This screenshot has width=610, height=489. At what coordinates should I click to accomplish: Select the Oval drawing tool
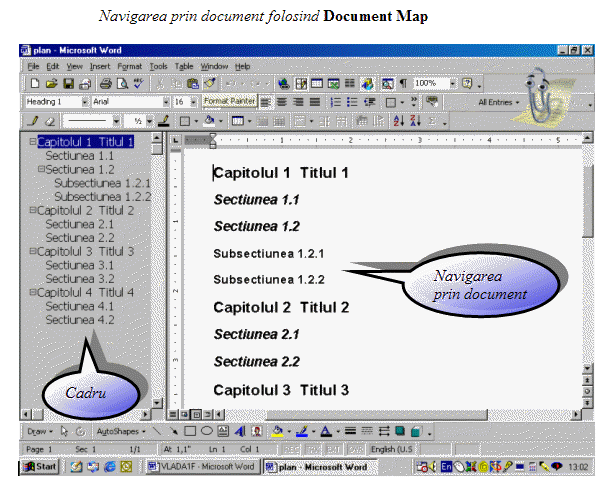(x=207, y=431)
